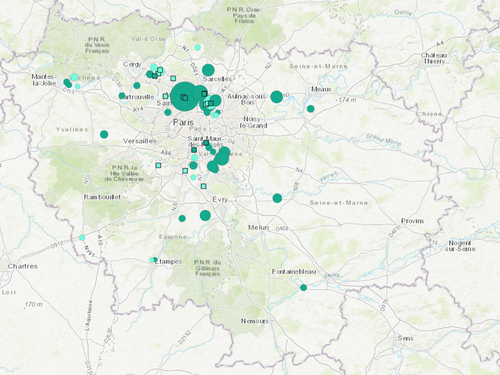Select the Évry label
Image resolution: width=500 pixels, height=375 pixels.
[220, 200]
